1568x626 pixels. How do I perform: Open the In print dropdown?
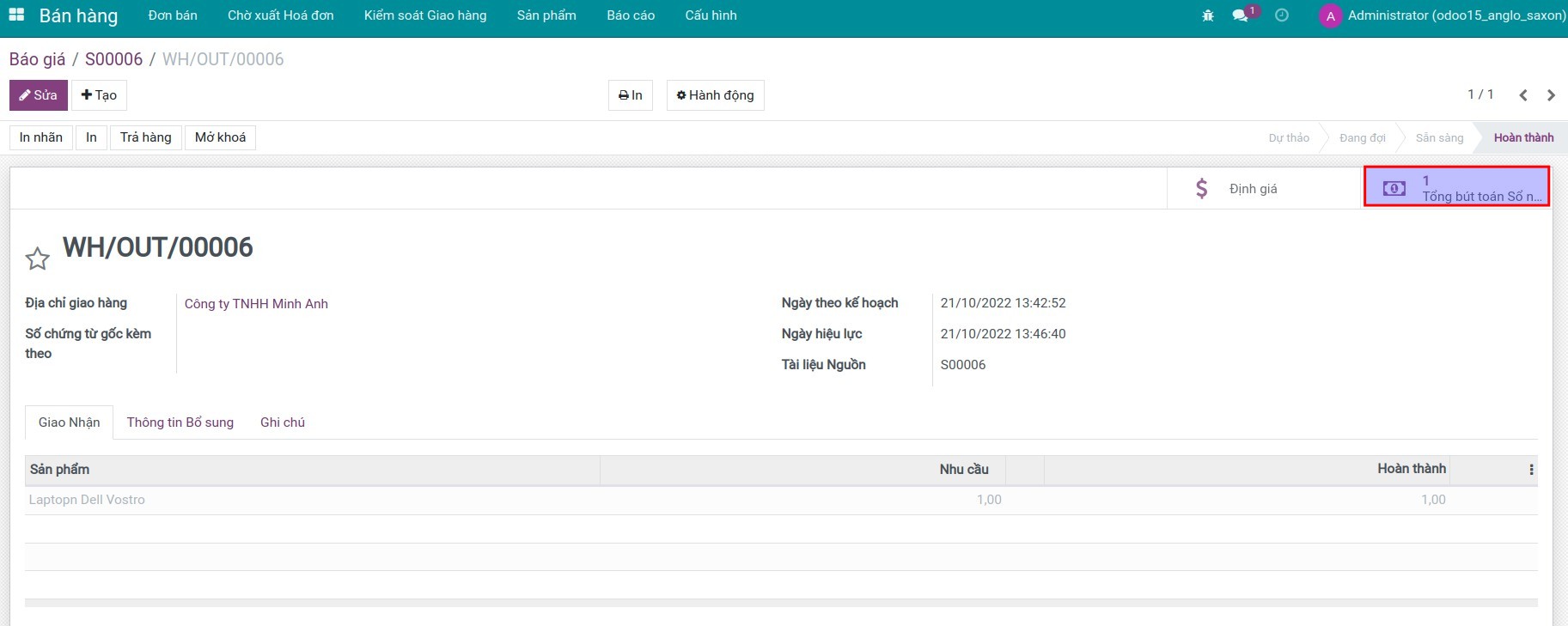click(x=630, y=95)
